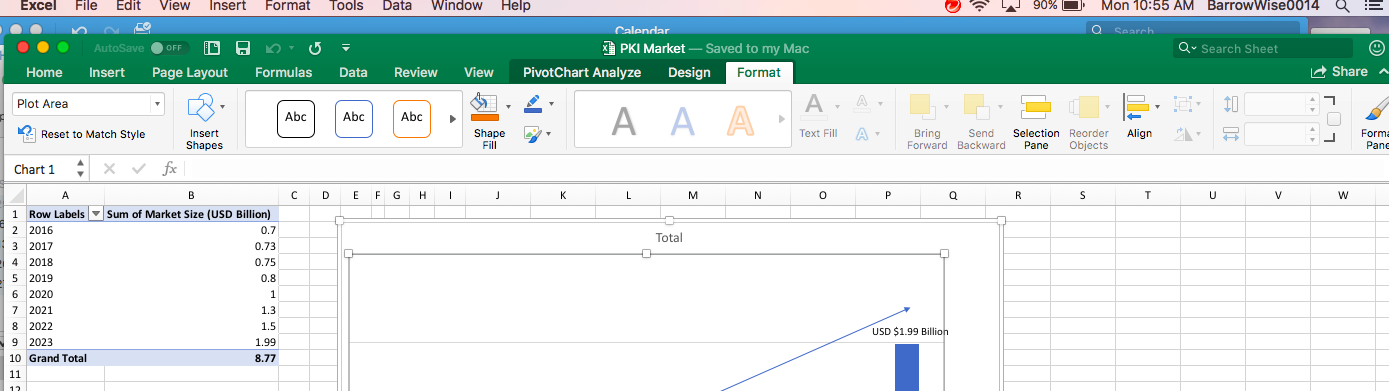Open the Format Pane
Viewport: 1389px width, 391px height.
[x=1376, y=121]
